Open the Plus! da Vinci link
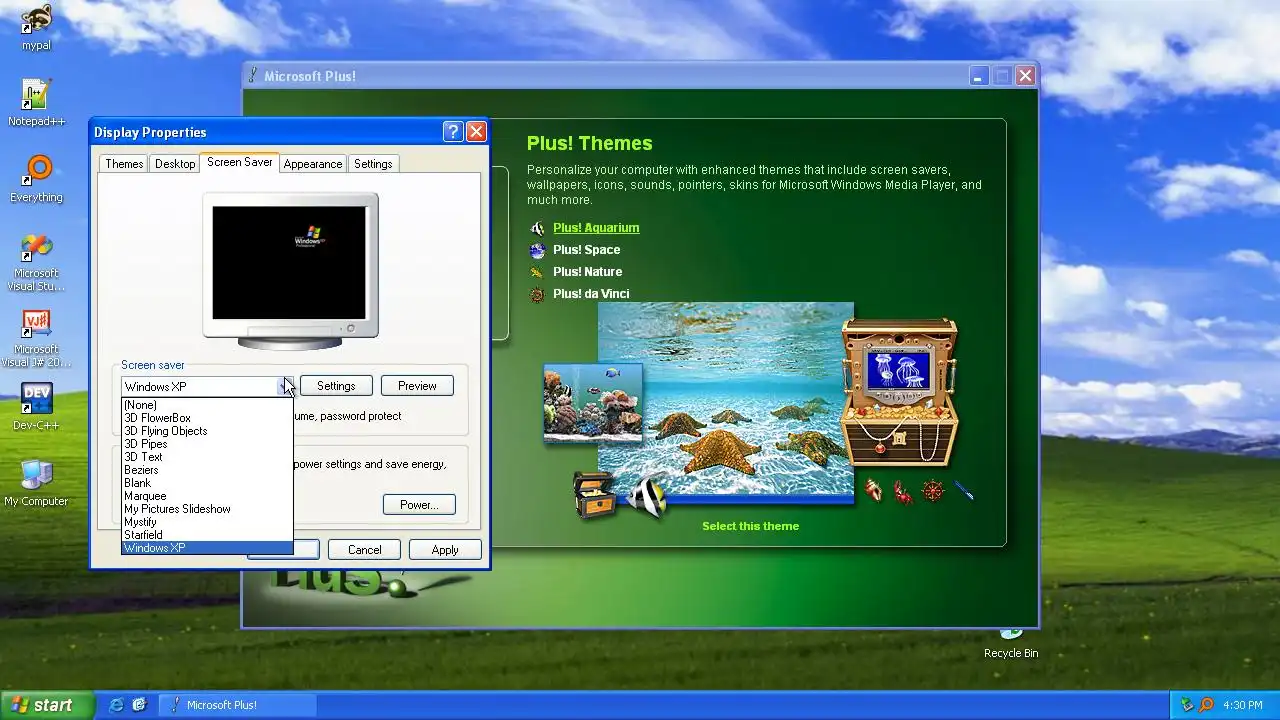This screenshot has width=1280, height=720. (591, 294)
